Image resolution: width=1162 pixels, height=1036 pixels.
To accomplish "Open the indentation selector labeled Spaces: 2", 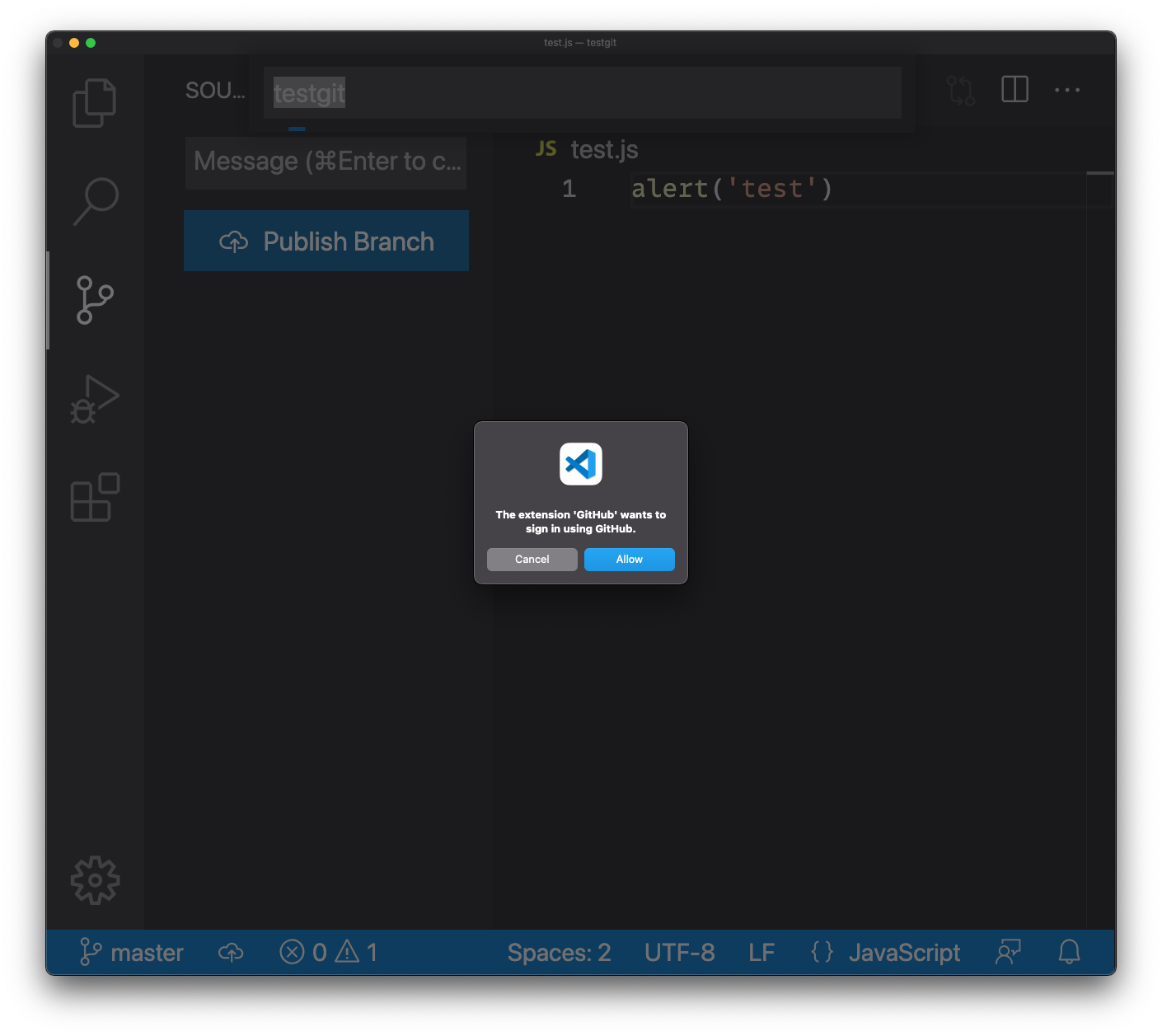I will 560,952.
